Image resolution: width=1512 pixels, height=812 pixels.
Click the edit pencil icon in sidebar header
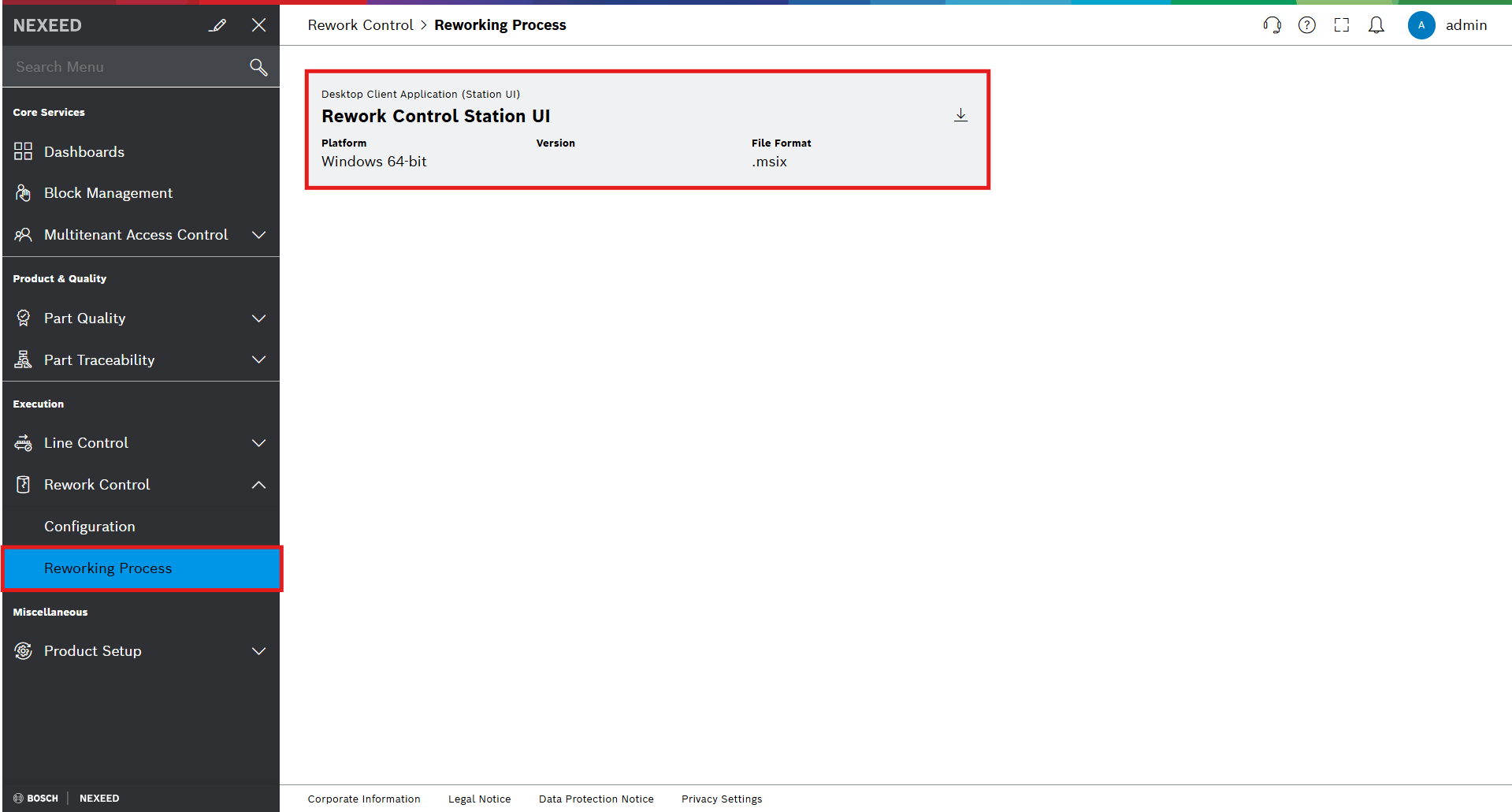pyautogui.click(x=217, y=25)
